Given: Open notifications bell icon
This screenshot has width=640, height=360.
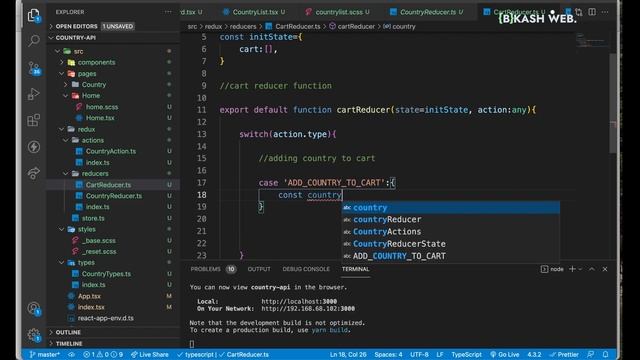Looking at the screenshot, I should click(x=605, y=354).
